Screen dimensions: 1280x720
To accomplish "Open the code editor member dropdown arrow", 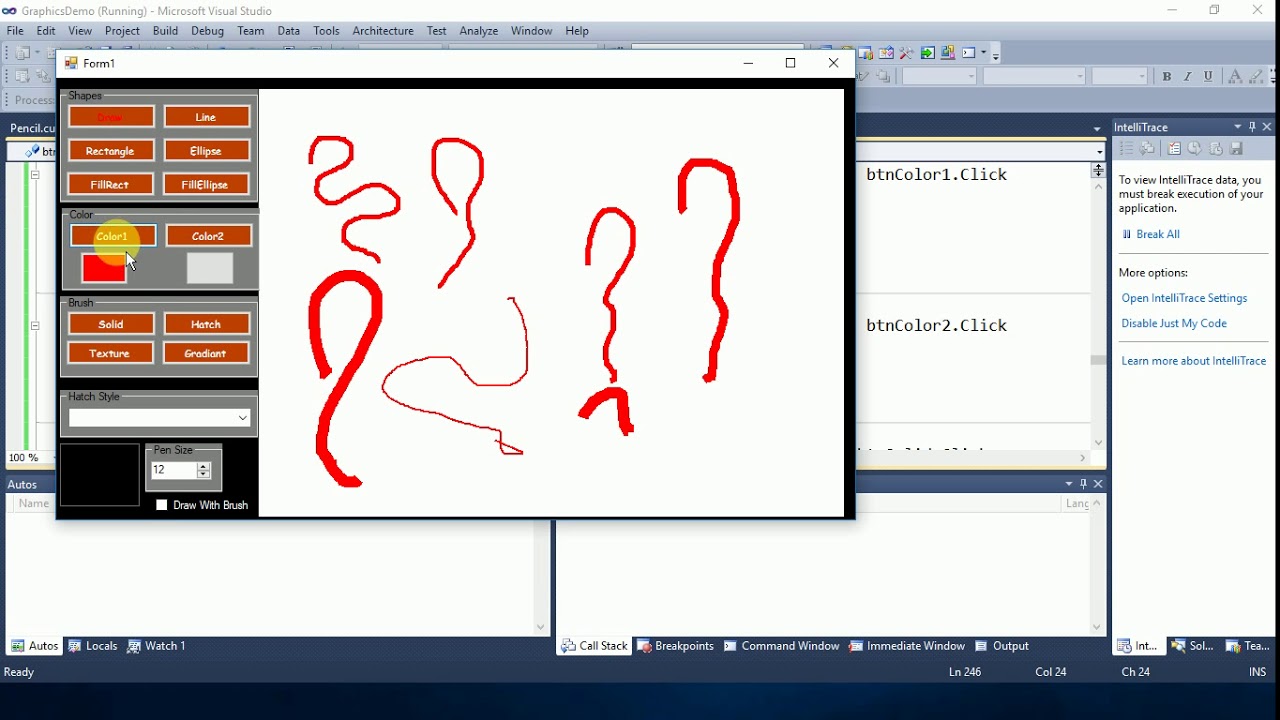I will [x=1100, y=152].
